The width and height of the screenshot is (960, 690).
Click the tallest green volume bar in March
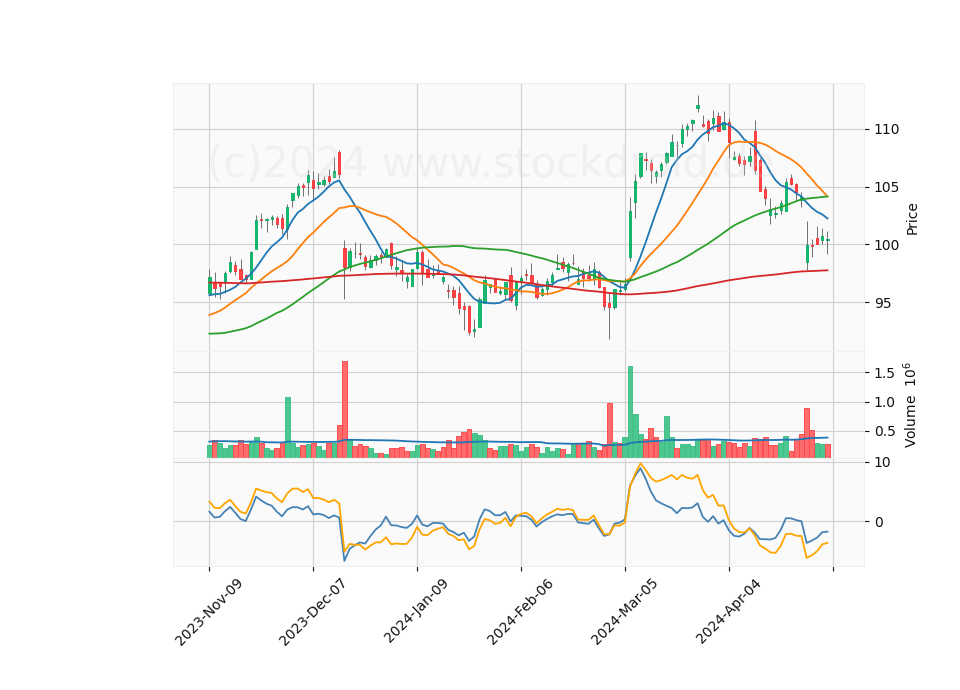tap(630, 412)
